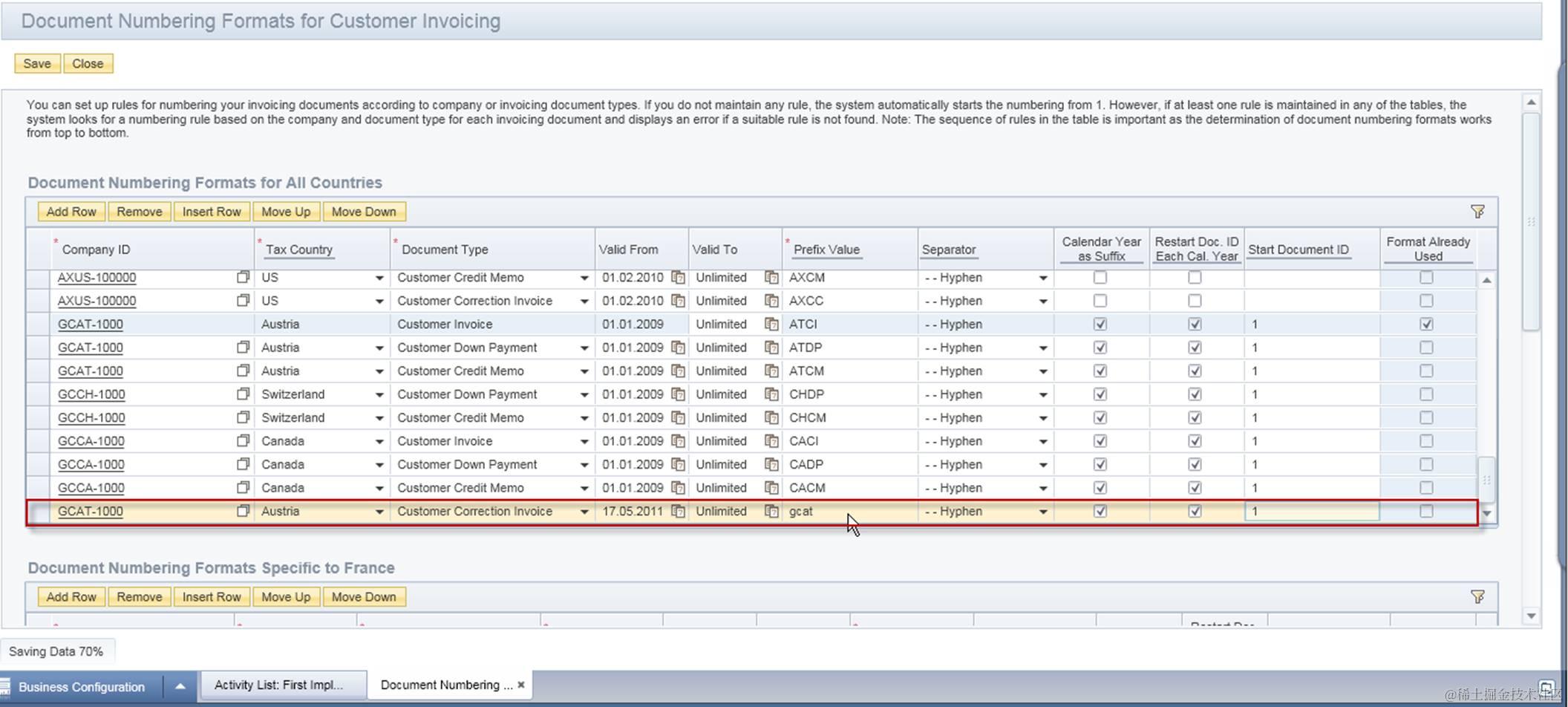Open Valid To calendar for ATCI row

(771, 324)
